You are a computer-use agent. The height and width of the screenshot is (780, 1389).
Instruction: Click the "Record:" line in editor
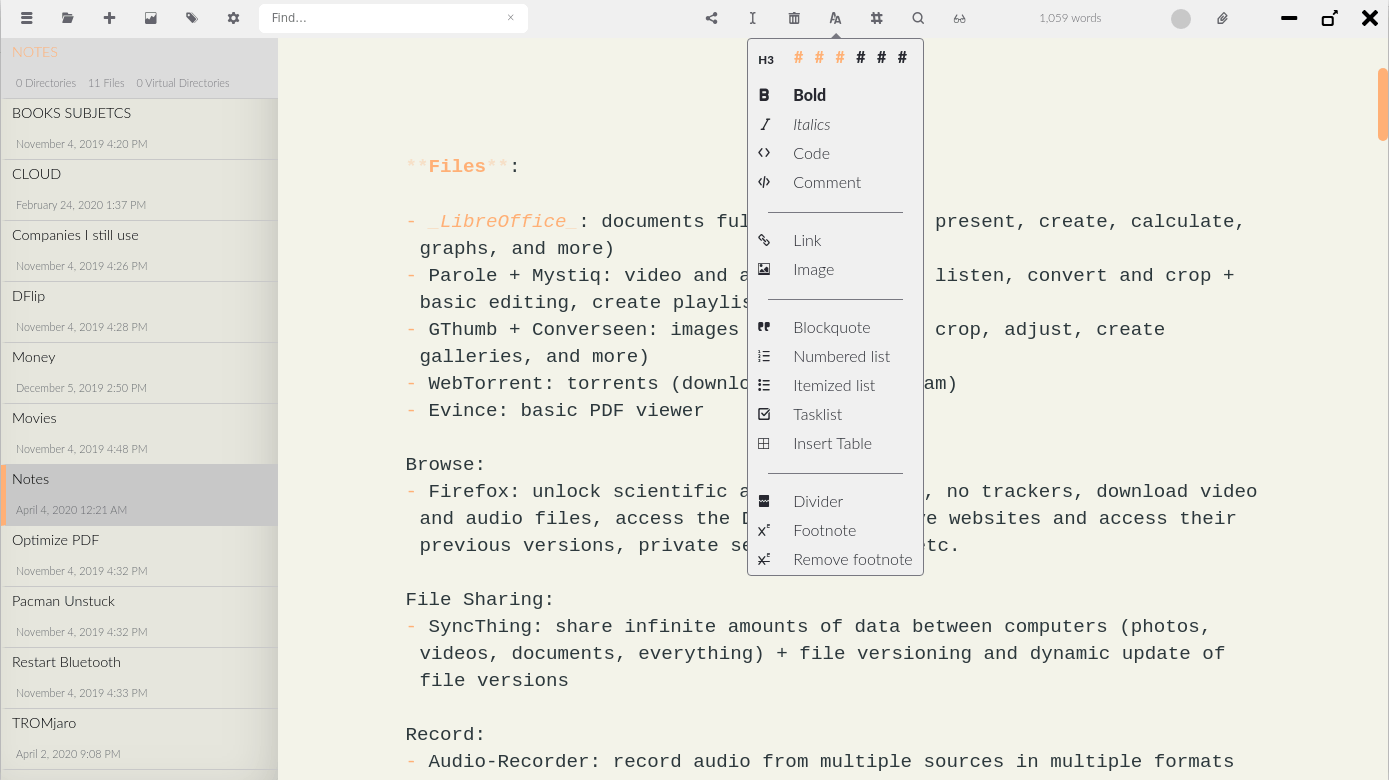pyautogui.click(x=445, y=735)
